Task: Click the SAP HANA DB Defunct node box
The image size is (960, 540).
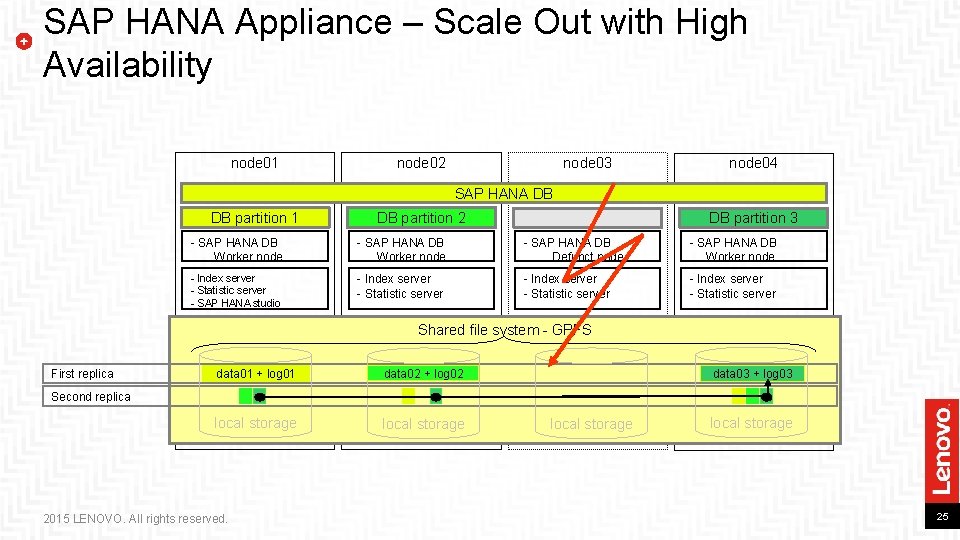Action: click(x=587, y=246)
